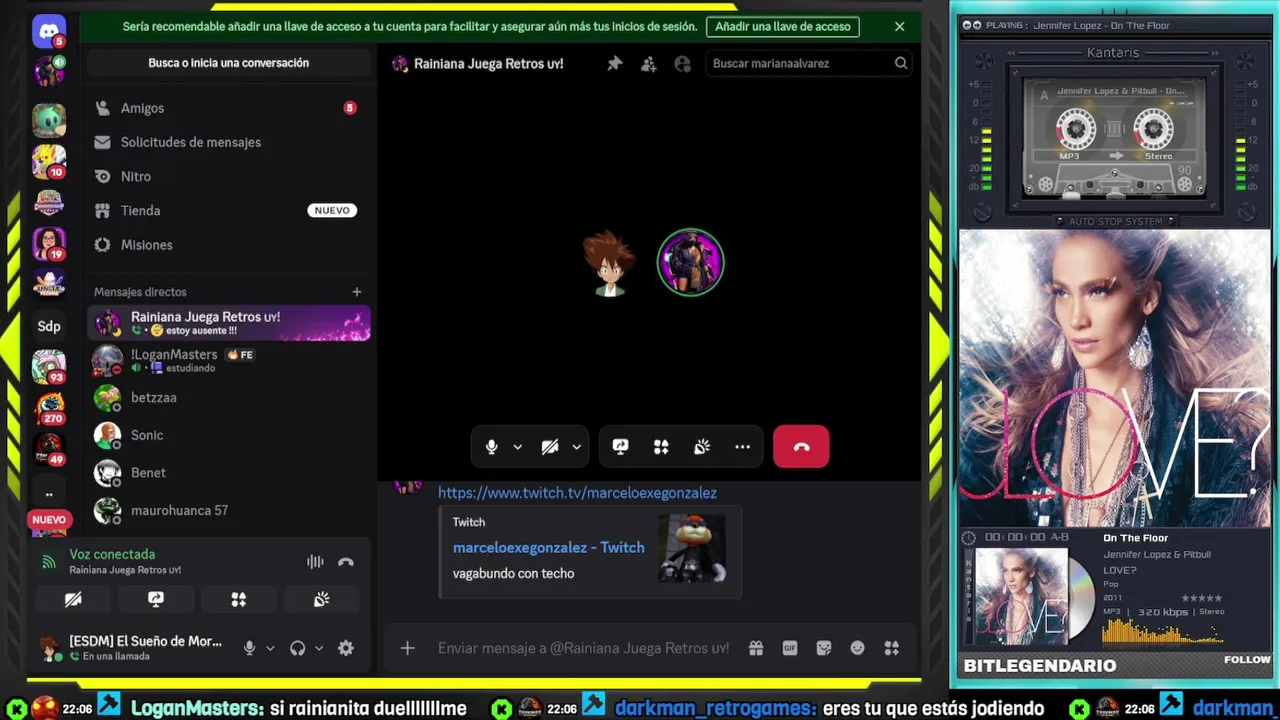
Task: Open activities in voice panel
Action: click(x=238, y=599)
